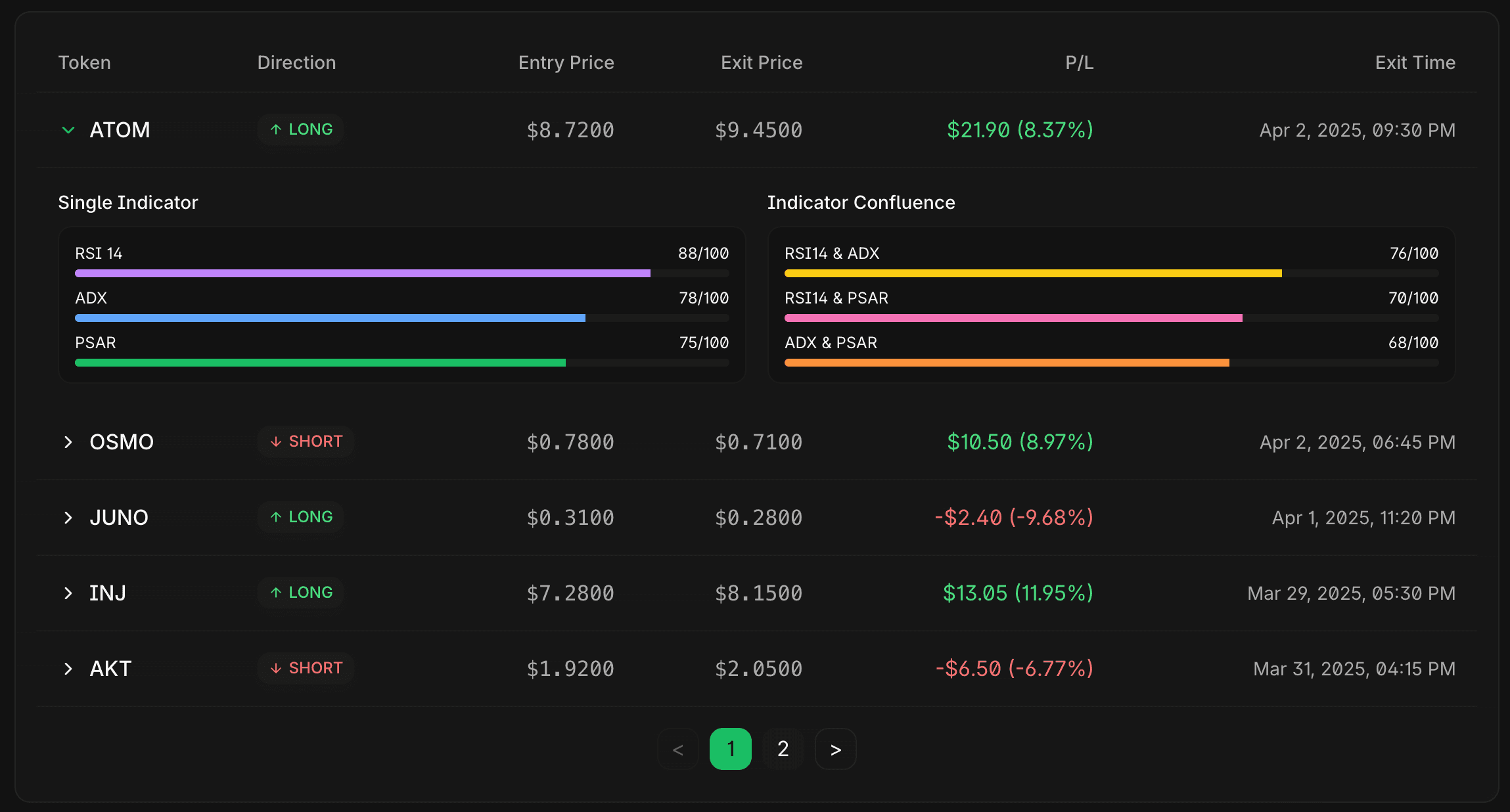Click the Direction column header

296,62
